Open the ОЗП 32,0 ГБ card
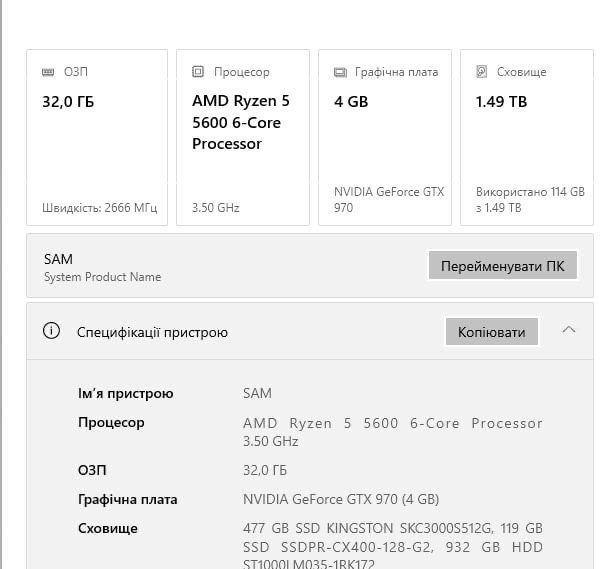 (x=97, y=138)
